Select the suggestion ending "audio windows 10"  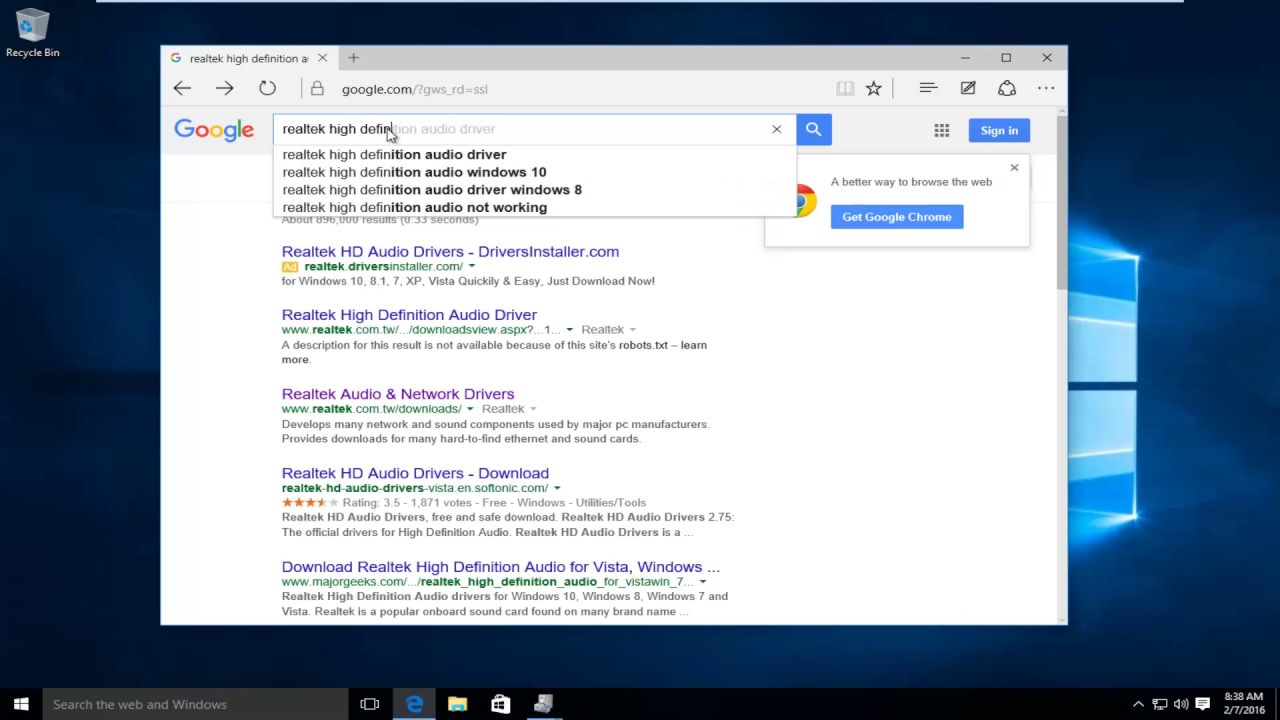coord(535,172)
